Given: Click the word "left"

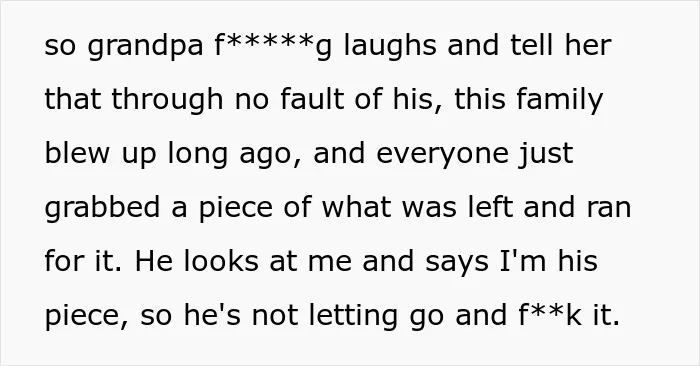Looking at the screenshot, I should click(490, 207).
